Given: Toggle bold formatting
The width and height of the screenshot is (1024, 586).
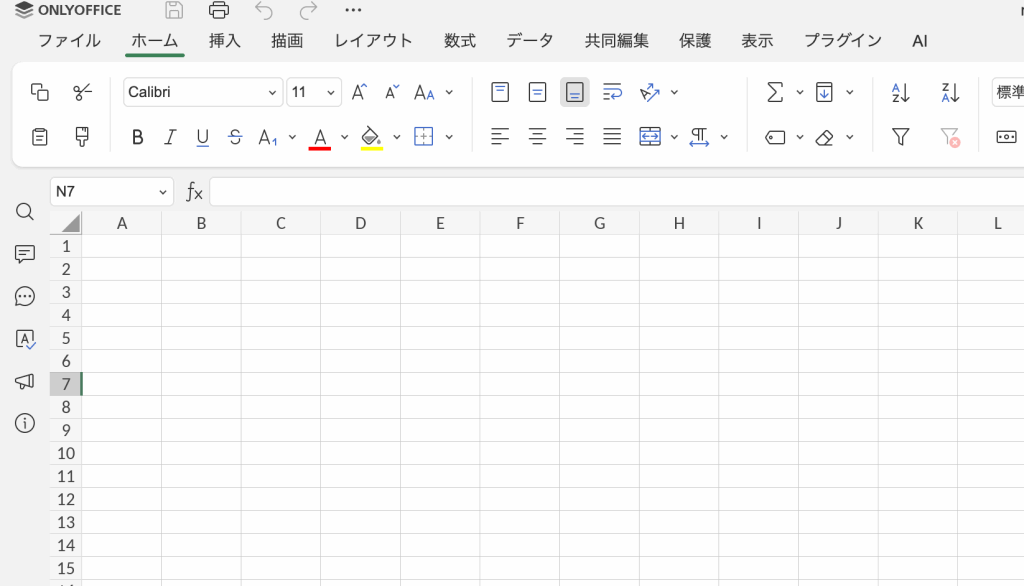Looking at the screenshot, I should click(x=138, y=137).
